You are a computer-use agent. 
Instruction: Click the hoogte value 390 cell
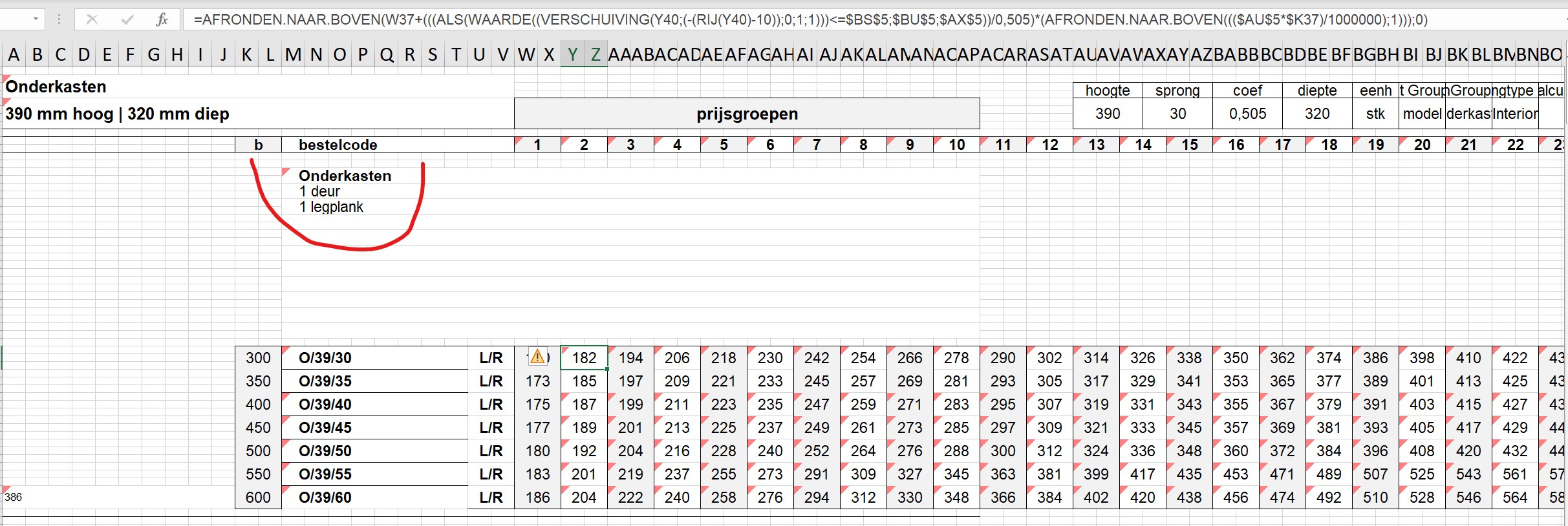point(1107,114)
